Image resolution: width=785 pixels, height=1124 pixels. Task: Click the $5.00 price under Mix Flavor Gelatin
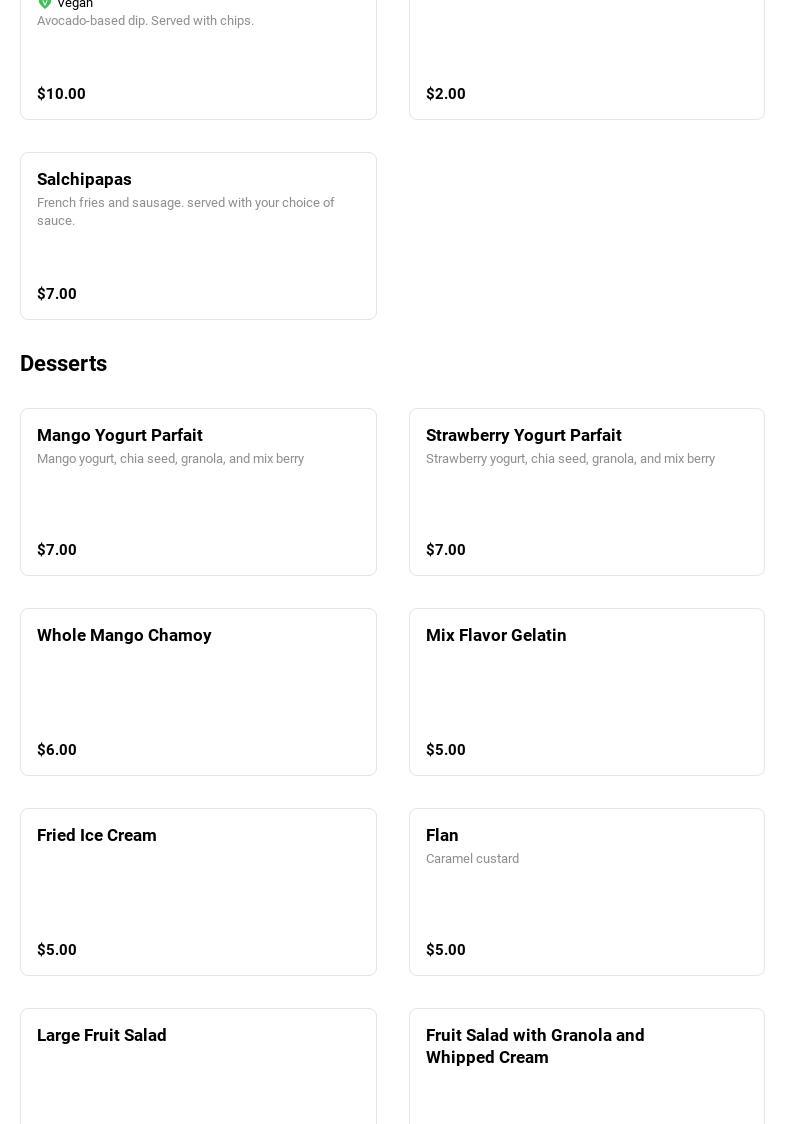[446, 750]
